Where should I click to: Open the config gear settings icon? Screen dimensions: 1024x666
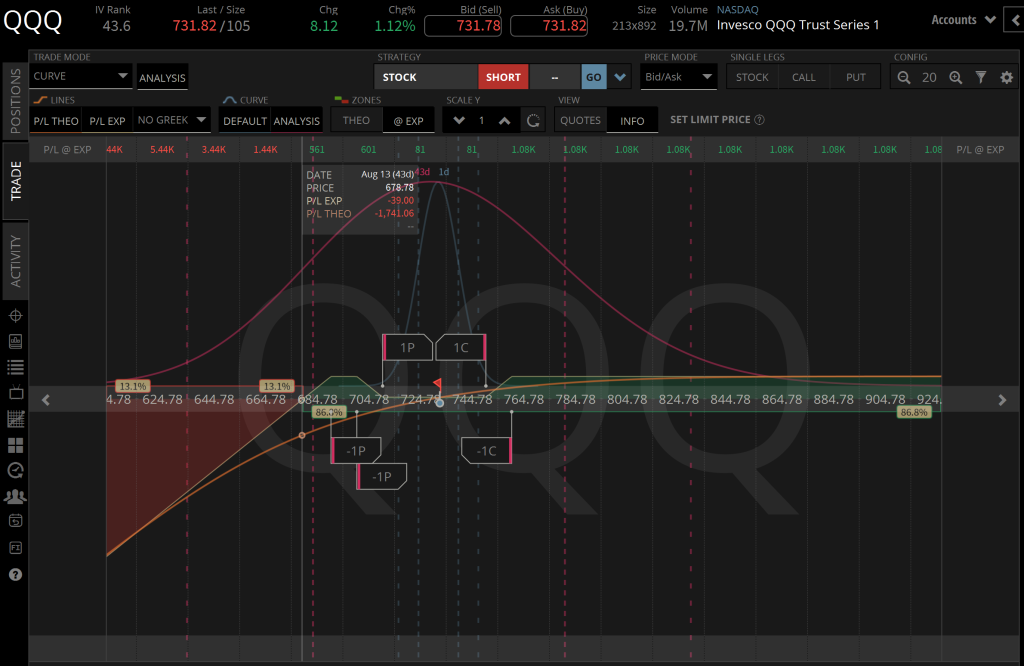pos(1006,78)
